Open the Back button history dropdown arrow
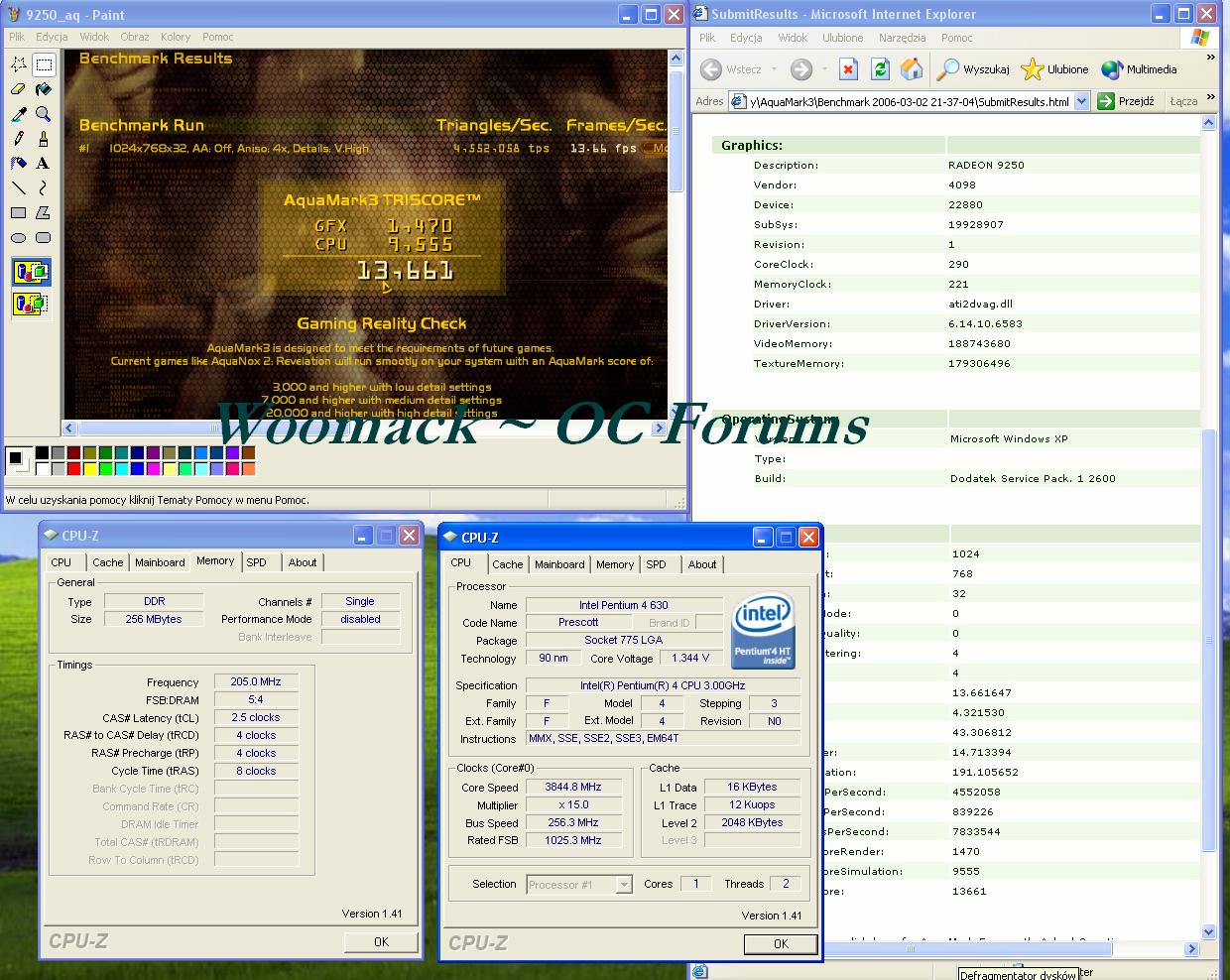 (x=774, y=69)
